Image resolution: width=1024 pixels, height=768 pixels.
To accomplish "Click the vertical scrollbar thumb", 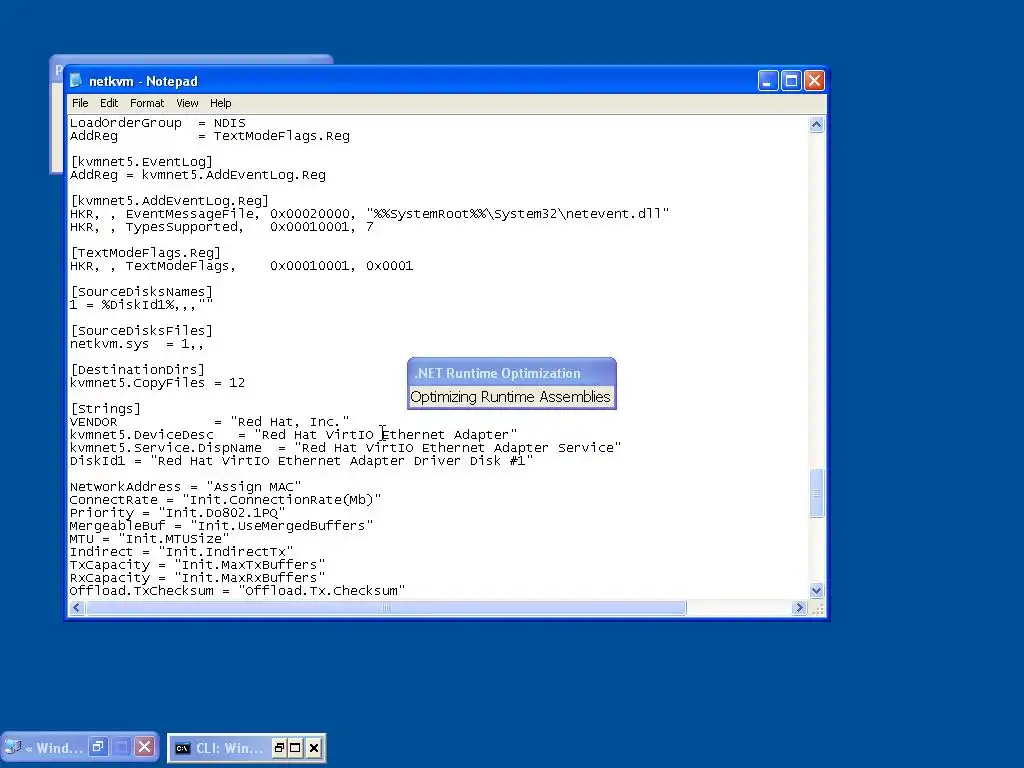I will (816, 493).
